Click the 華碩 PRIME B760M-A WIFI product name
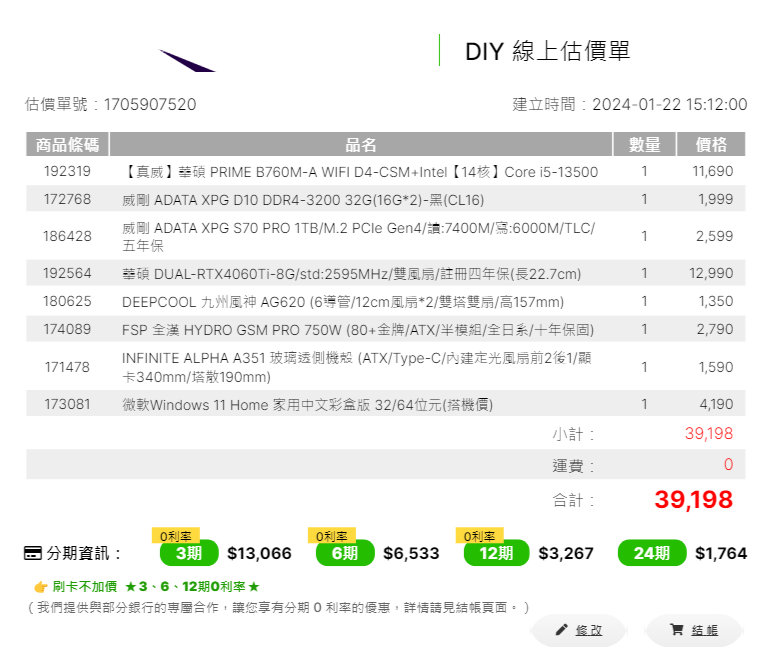This screenshot has width=772, height=671. pos(360,172)
